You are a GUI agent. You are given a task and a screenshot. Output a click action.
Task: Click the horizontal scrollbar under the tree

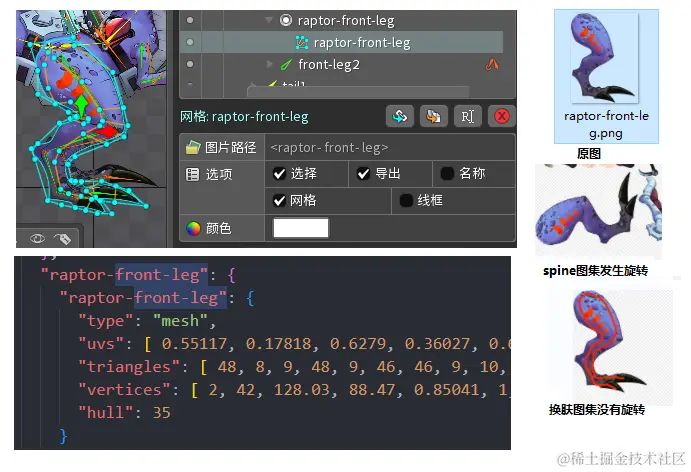(358, 91)
